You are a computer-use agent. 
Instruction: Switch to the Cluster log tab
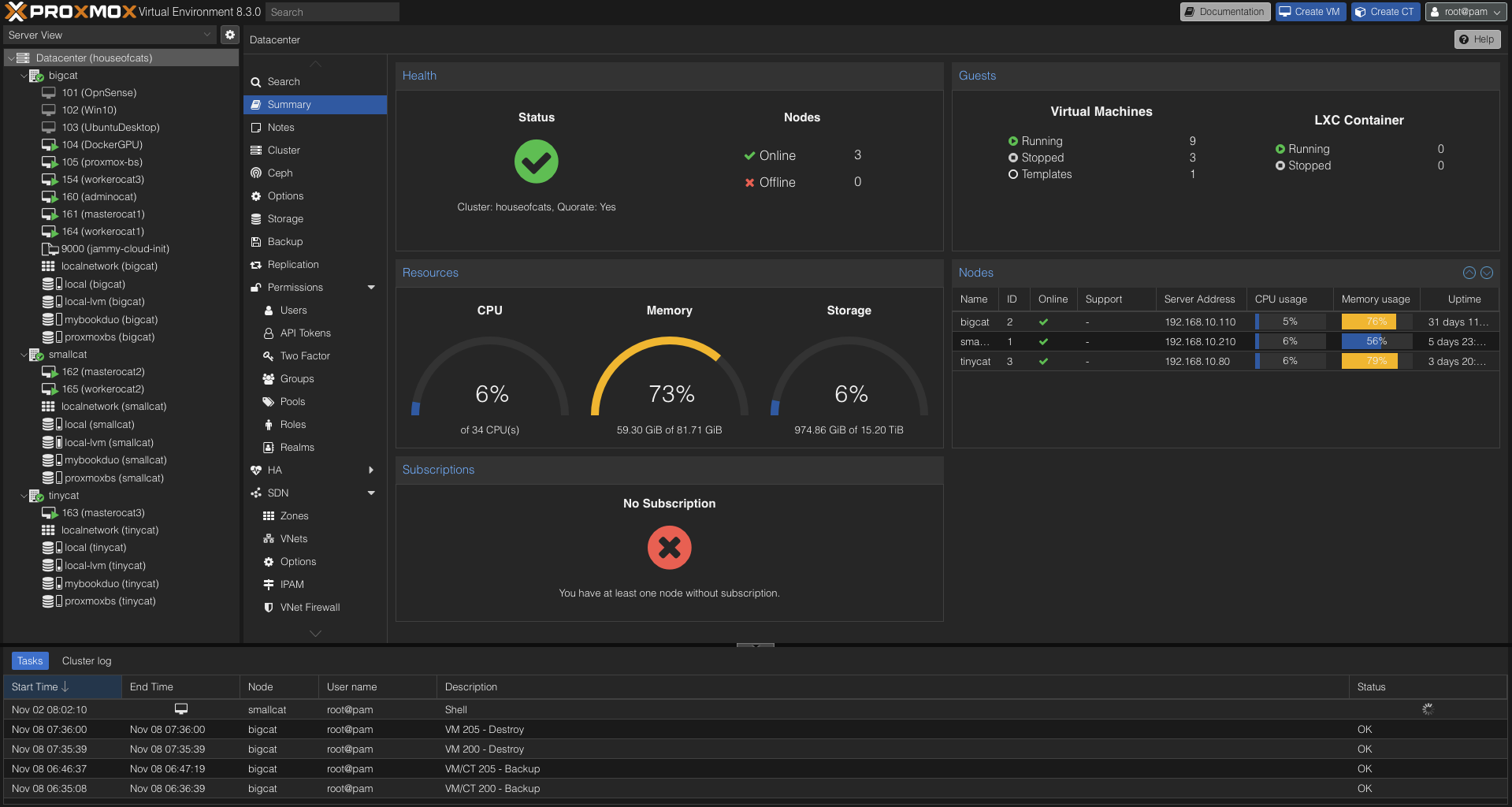[87, 660]
